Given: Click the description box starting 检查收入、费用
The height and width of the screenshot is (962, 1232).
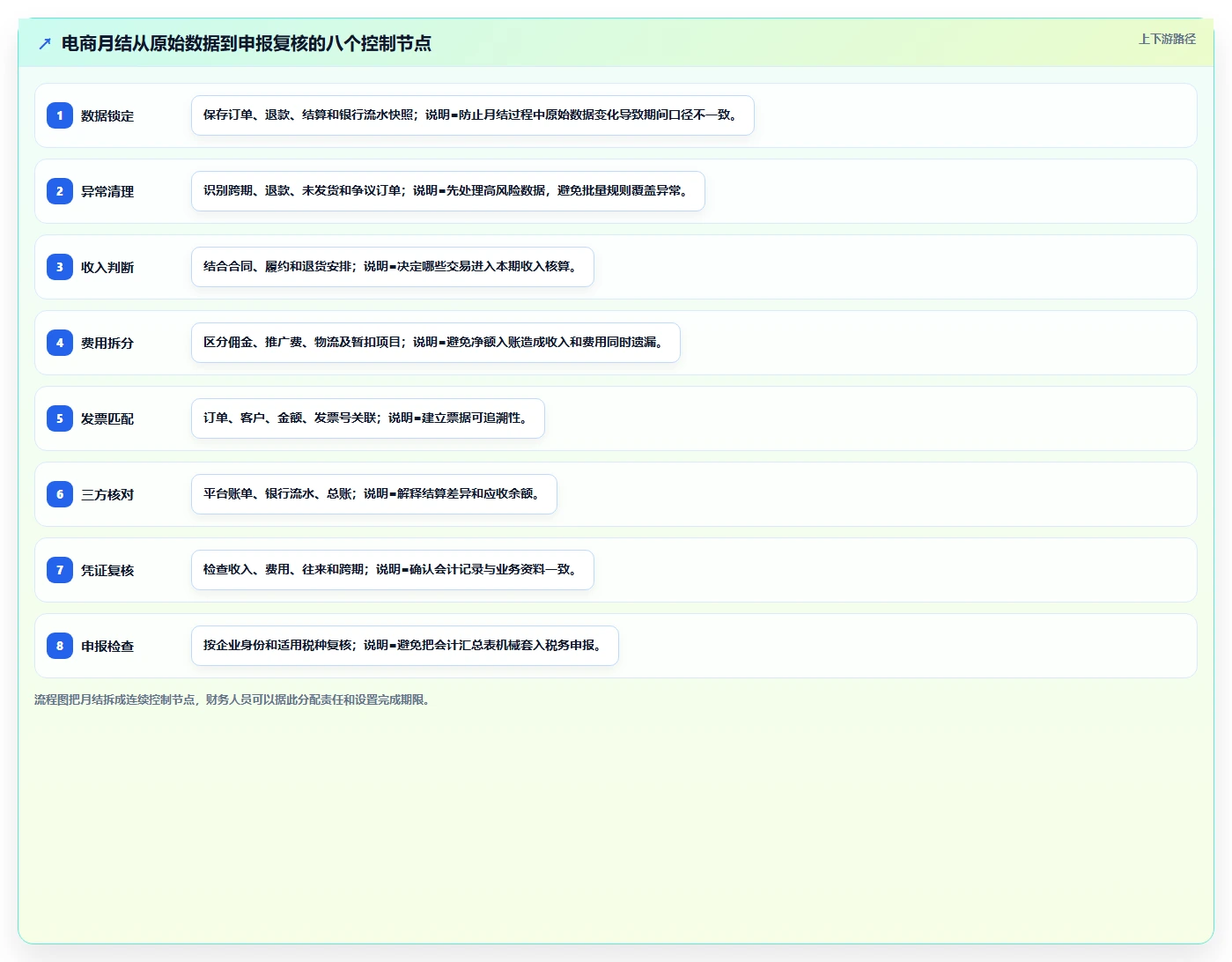Looking at the screenshot, I should (393, 570).
